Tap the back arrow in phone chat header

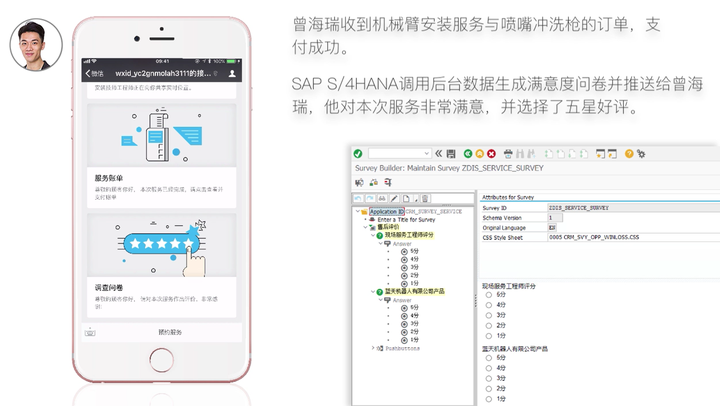click(x=88, y=73)
